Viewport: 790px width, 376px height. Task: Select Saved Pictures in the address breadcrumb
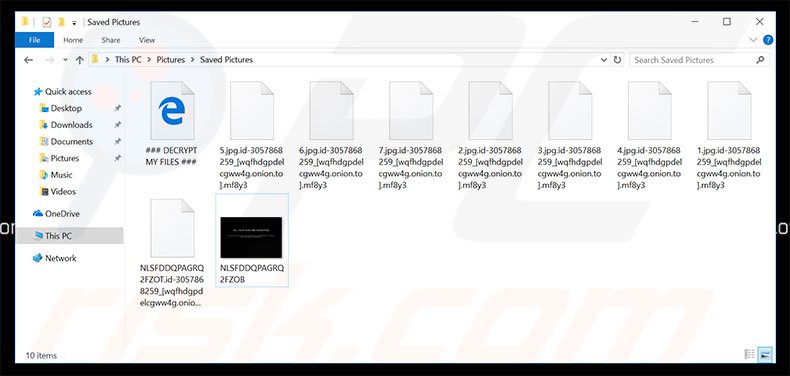point(226,59)
